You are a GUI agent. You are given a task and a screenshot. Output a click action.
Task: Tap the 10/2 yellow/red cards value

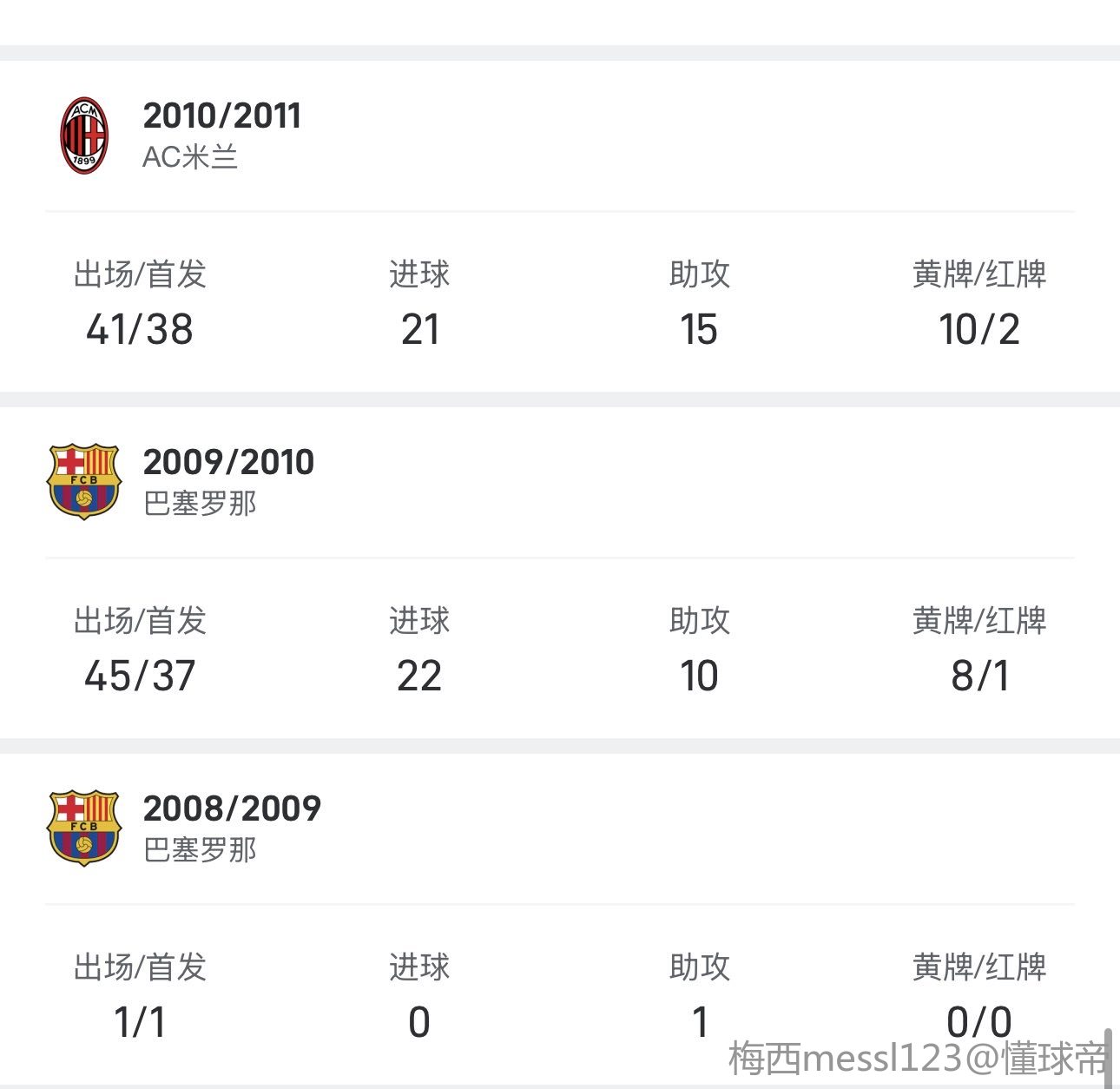pos(978,330)
